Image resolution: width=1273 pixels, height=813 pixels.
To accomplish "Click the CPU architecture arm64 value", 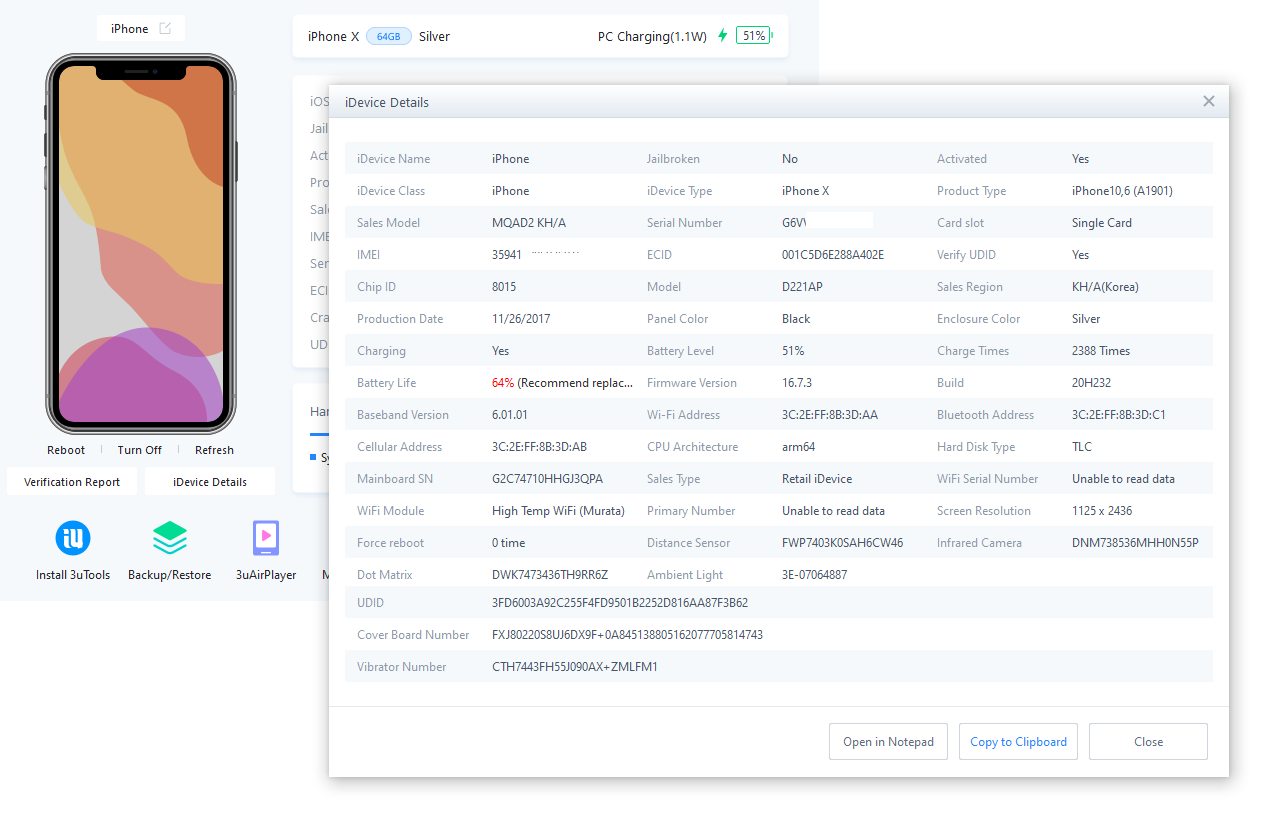I will (798, 447).
